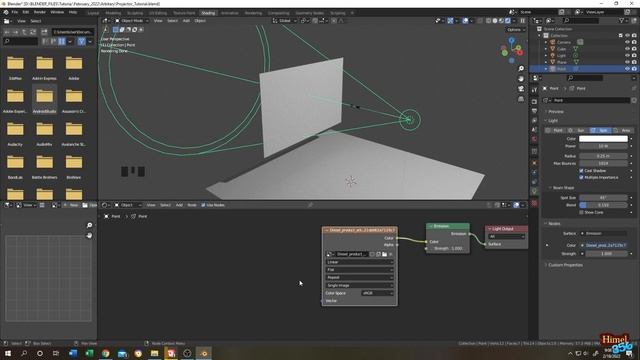
Task: Disable render for Point via camera icon
Action: pyautogui.click(x=634, y=69)
